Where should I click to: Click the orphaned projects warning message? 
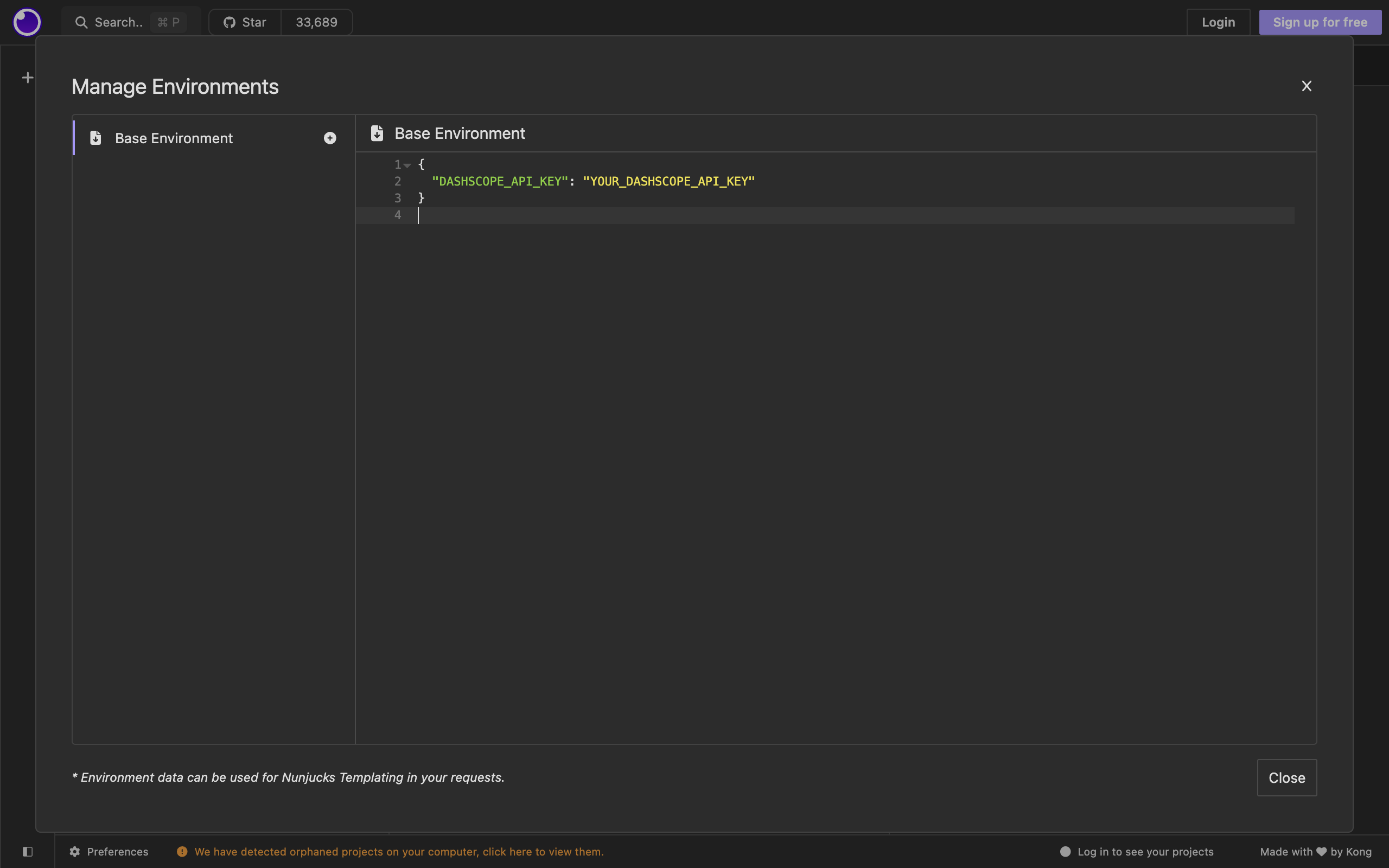click(399, 851)
